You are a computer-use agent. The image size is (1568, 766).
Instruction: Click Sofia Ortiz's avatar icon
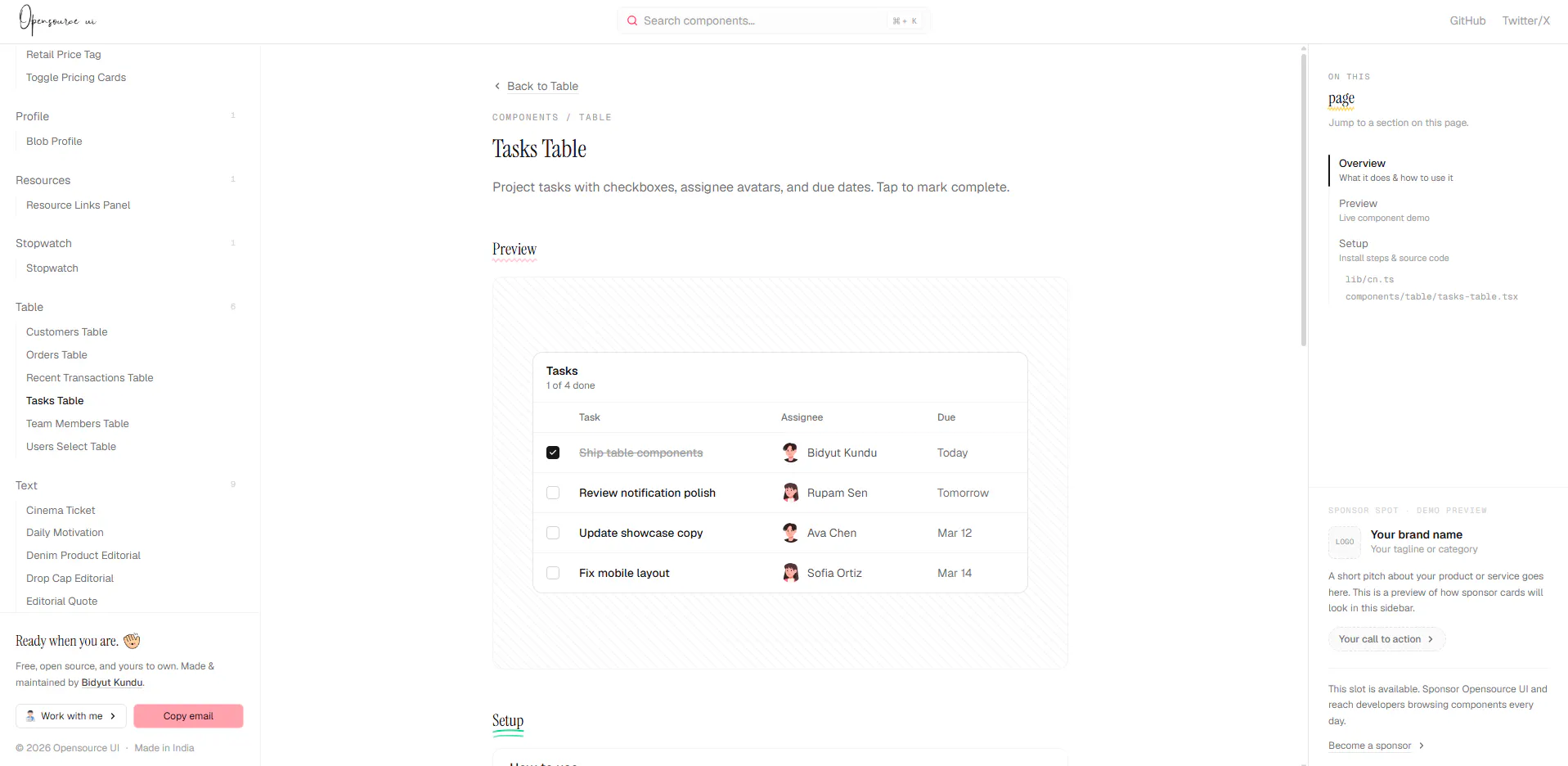[790, 573]
